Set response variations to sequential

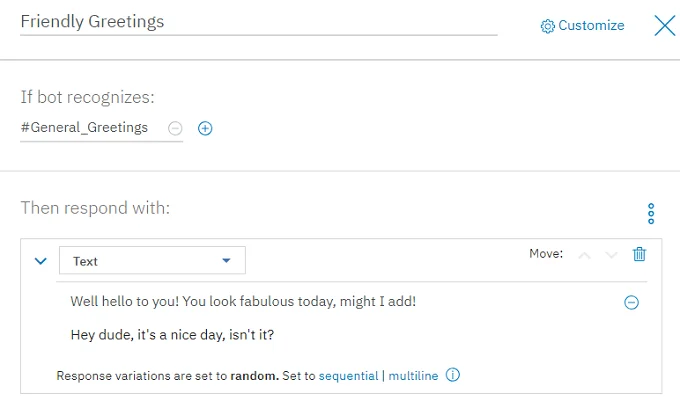click(x=346, y=376)
